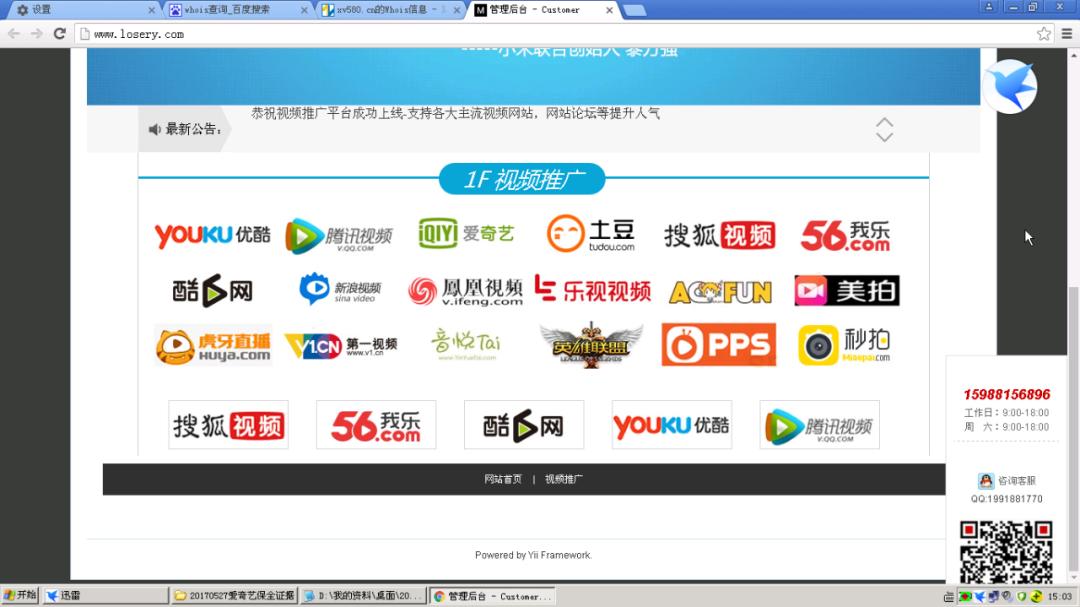Open Chrome menu hamburger button
The height and width of the screenshot is (607, 1080).
click(1066, 34)
